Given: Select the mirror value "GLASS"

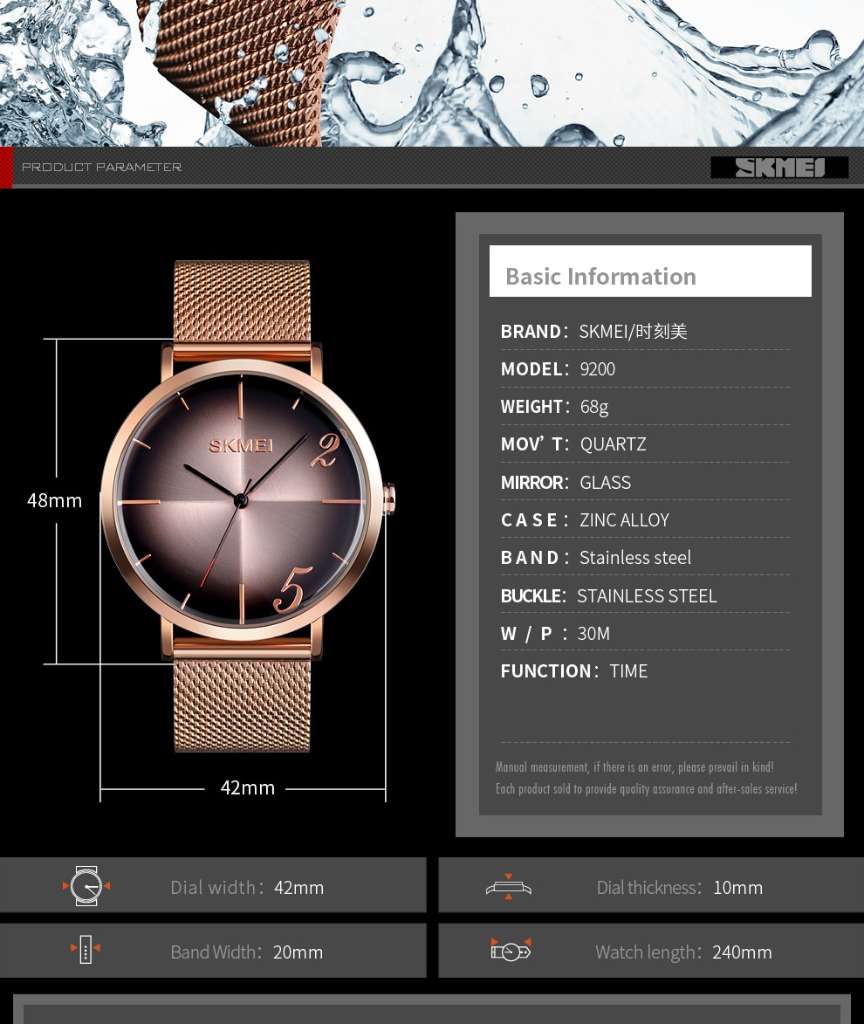Looking at the screenshot, I should pyautogui.click(x=605, y=483).
